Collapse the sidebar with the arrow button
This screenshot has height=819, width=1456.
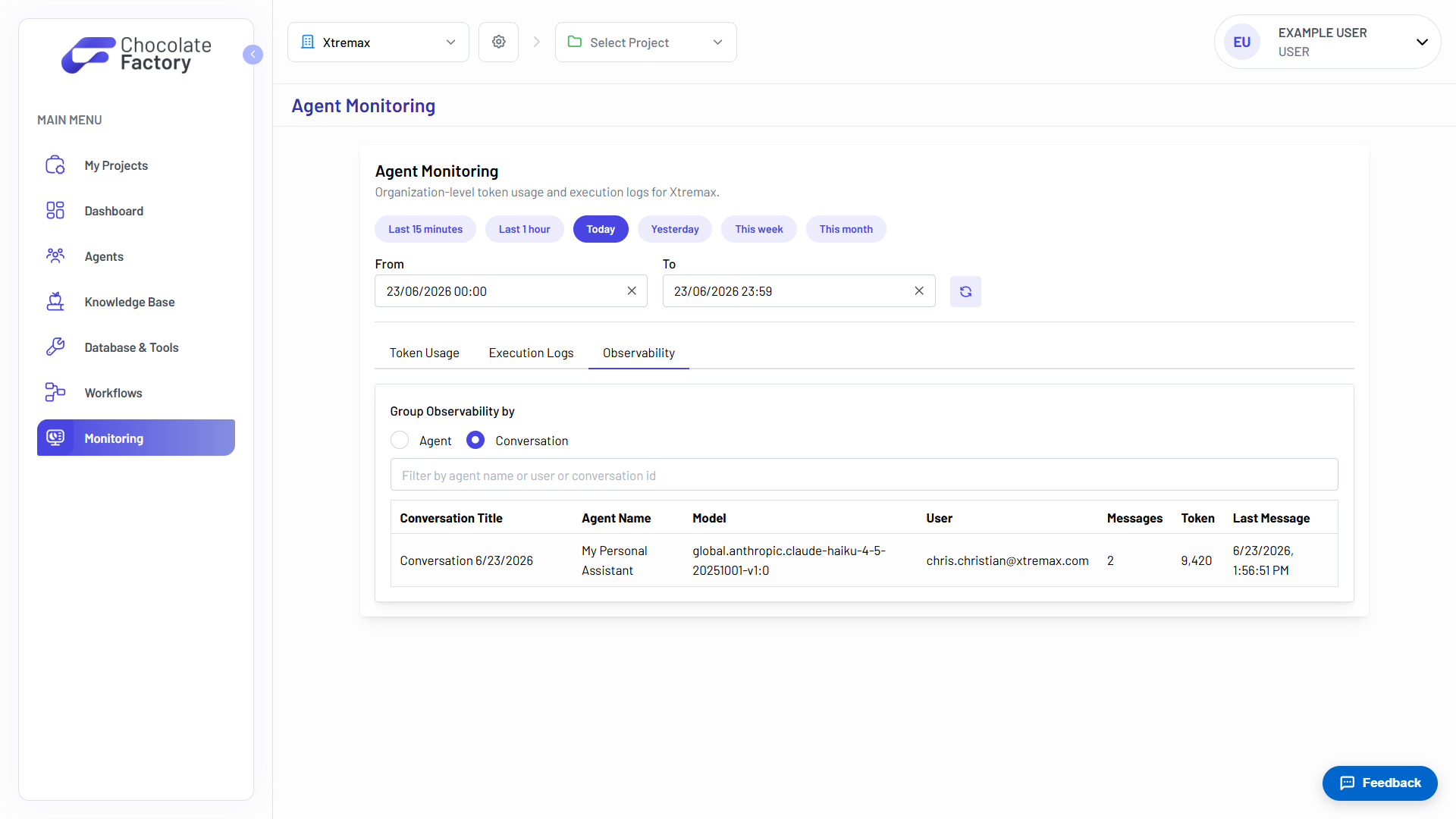click(253, 55)
